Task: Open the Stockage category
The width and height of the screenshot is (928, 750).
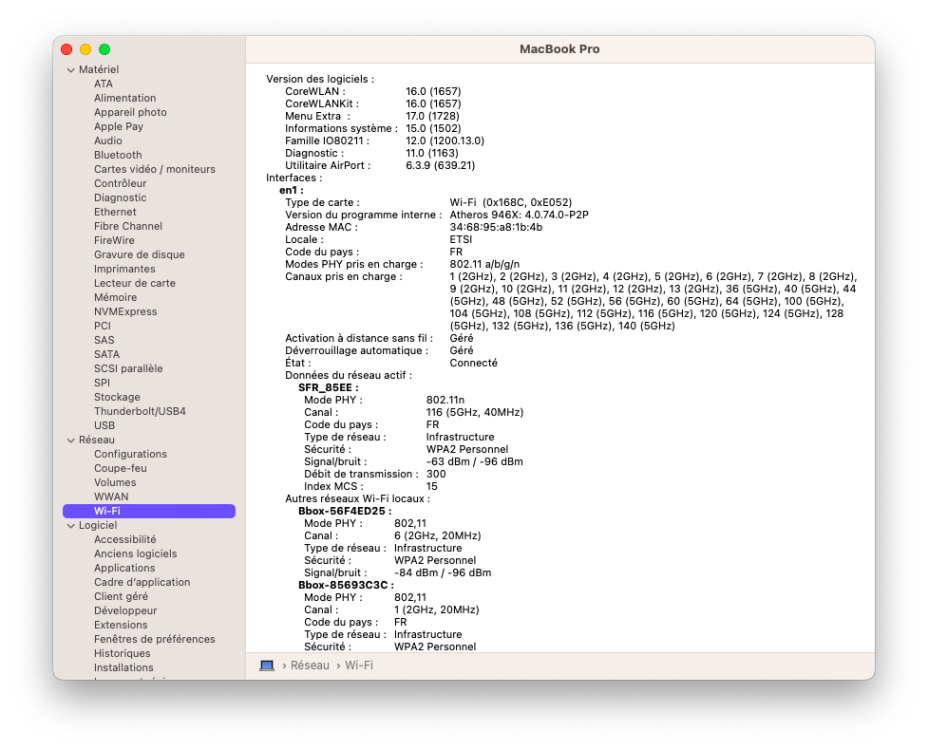Action: [117, 397]
